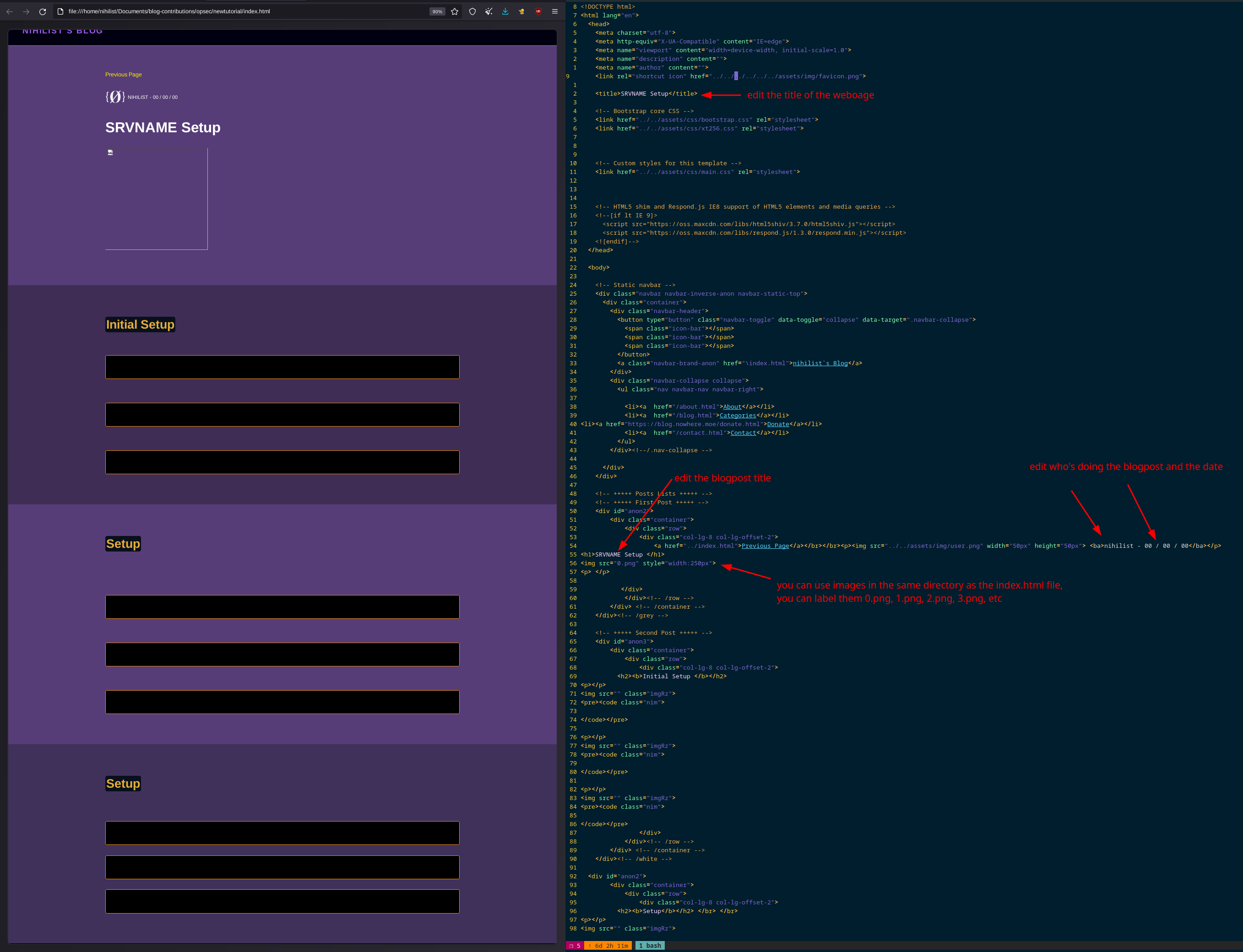The image size is (1243, 952).
Task: Reset the 90% zoom level indicator
Action: pyautogui.click(x=437, y=11)
